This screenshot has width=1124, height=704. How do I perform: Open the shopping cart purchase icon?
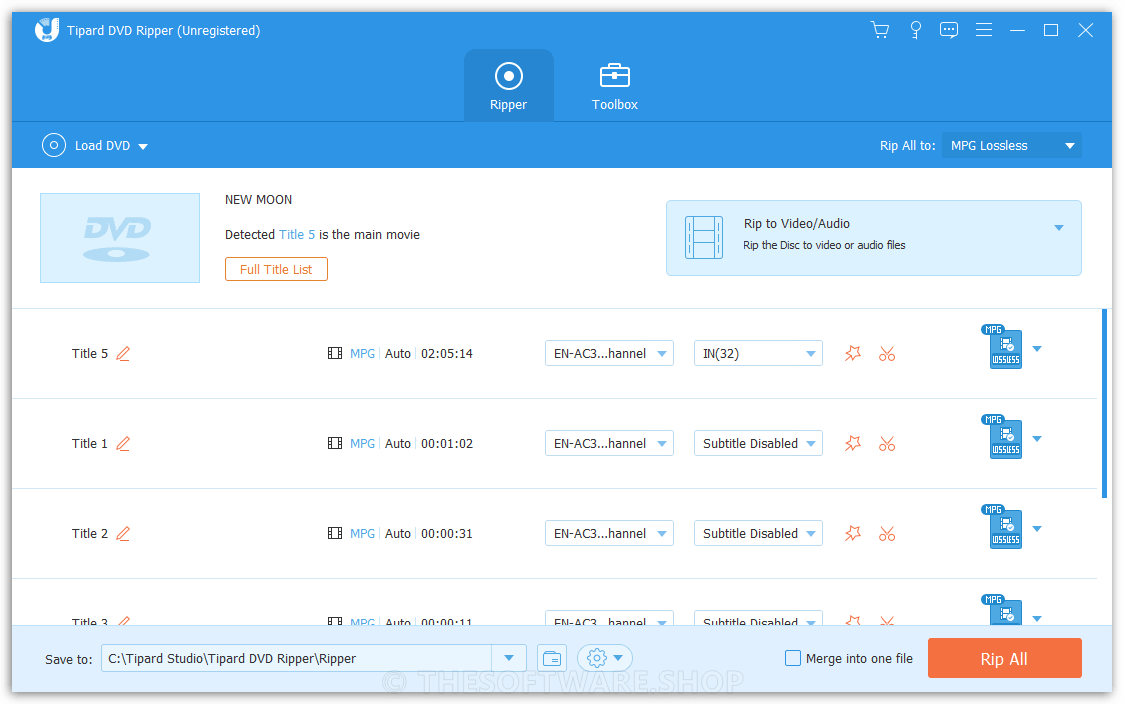(880, 30)
